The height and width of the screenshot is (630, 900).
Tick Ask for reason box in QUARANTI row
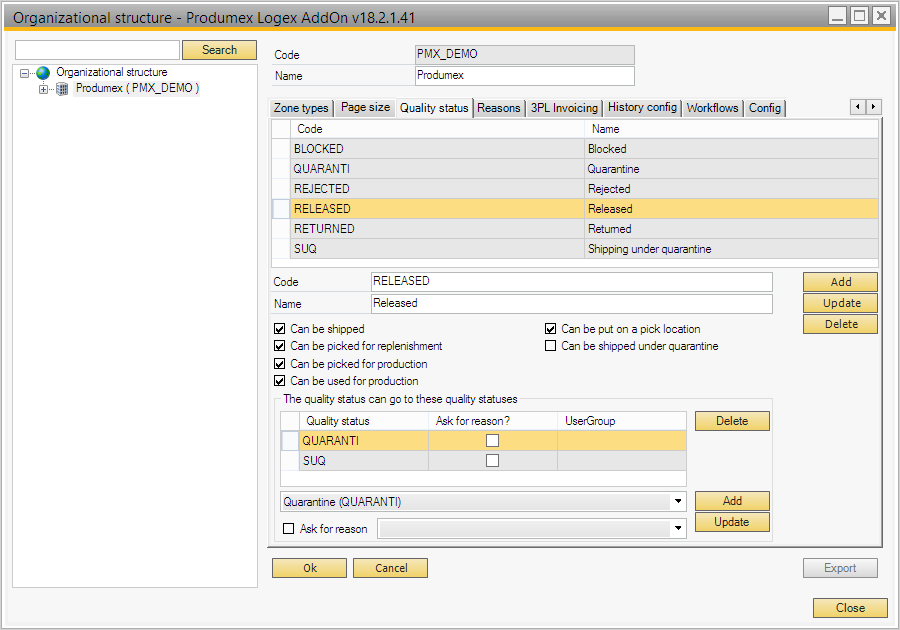492,441
